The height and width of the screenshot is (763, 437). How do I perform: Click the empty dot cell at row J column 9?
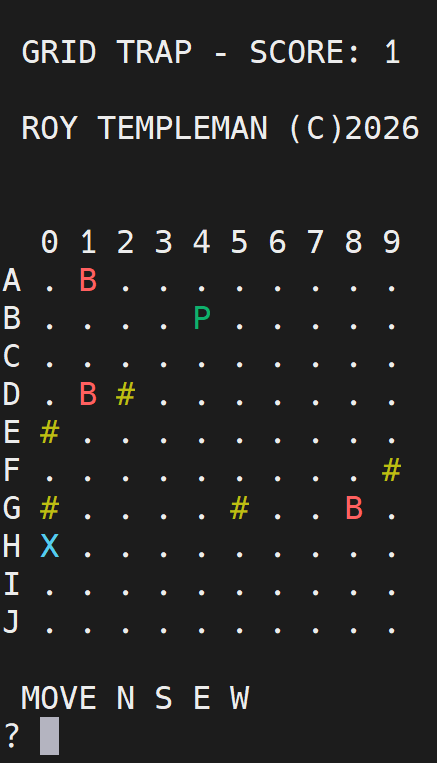click(392, 630)
